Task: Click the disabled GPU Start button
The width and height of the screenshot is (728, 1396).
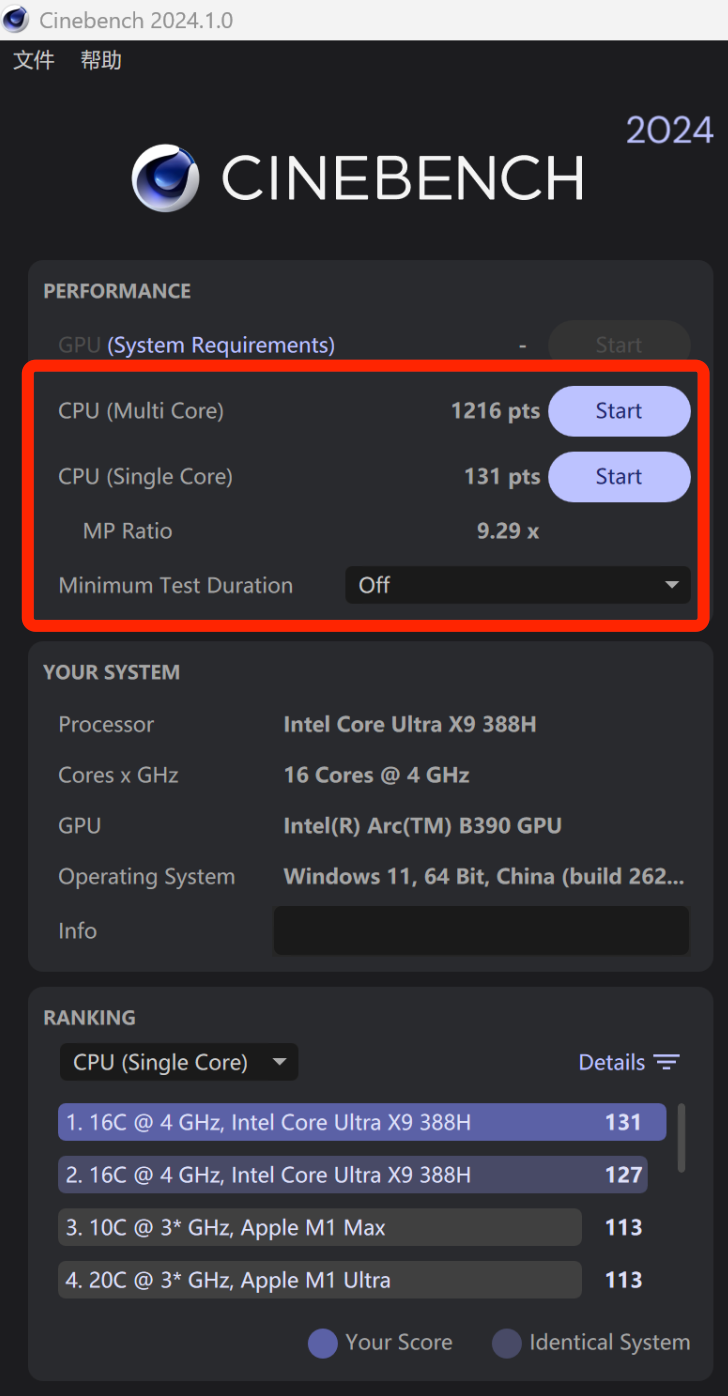Action: click(619, 345)
